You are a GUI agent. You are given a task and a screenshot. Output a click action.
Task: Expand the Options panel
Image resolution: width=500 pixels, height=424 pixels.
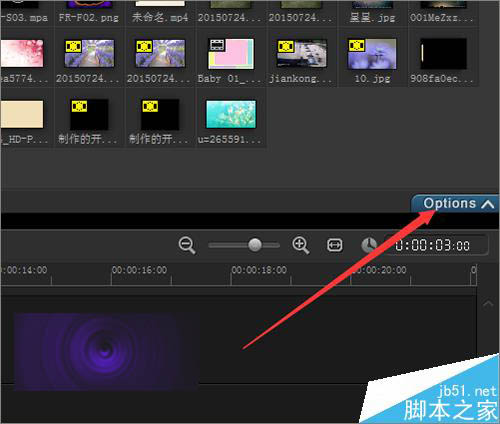coord(455,203)
